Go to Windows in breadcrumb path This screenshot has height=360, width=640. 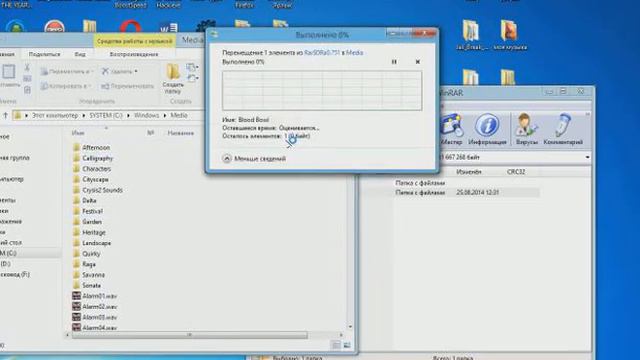[x=147, y=116]
